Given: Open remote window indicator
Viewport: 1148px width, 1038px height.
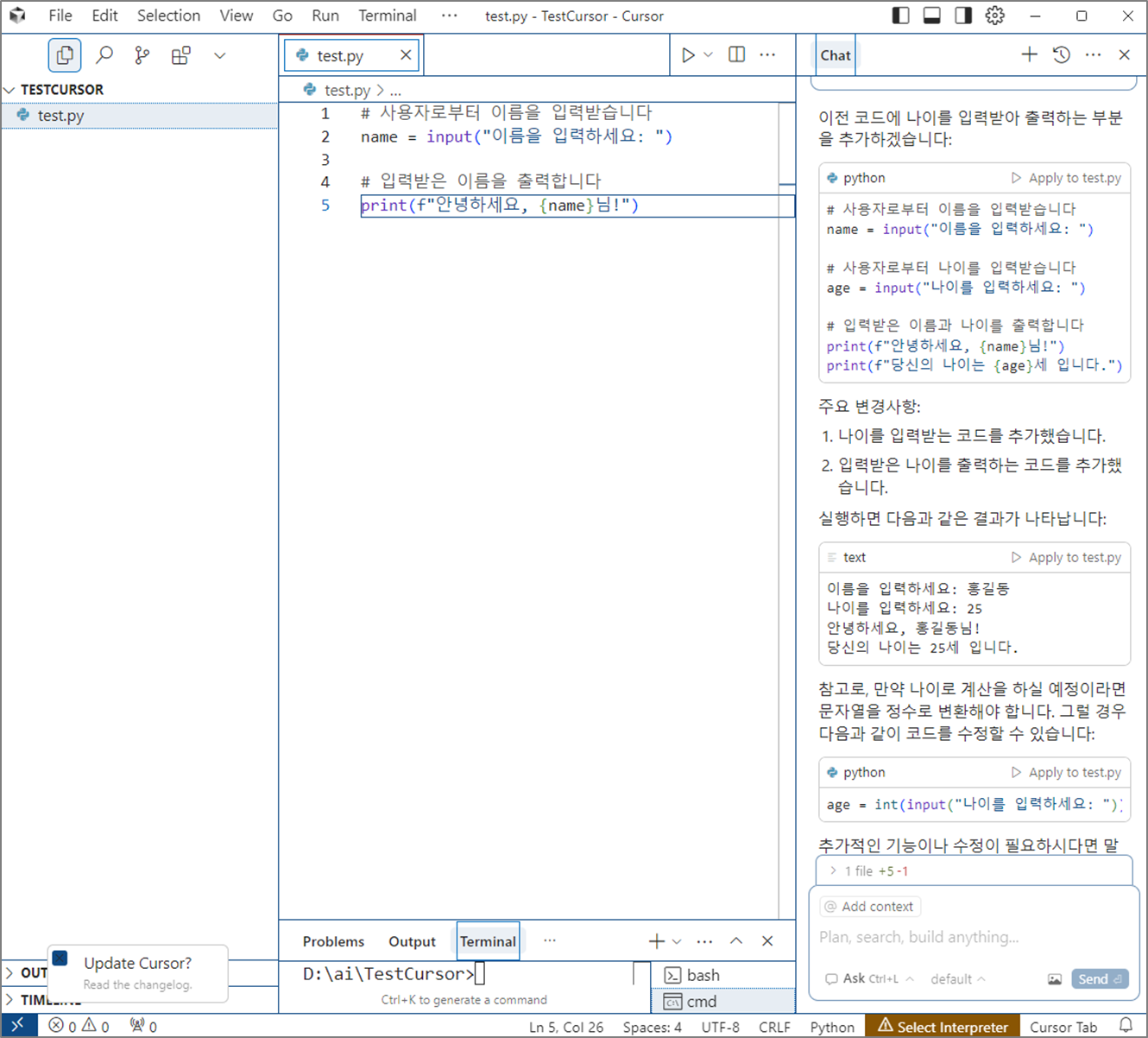Looking at the screenshot, I should 18,1026.
